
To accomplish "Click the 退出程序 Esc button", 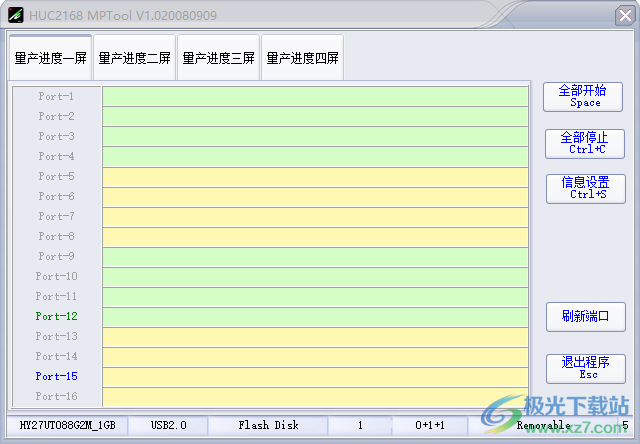I will (x=586, y=369).
